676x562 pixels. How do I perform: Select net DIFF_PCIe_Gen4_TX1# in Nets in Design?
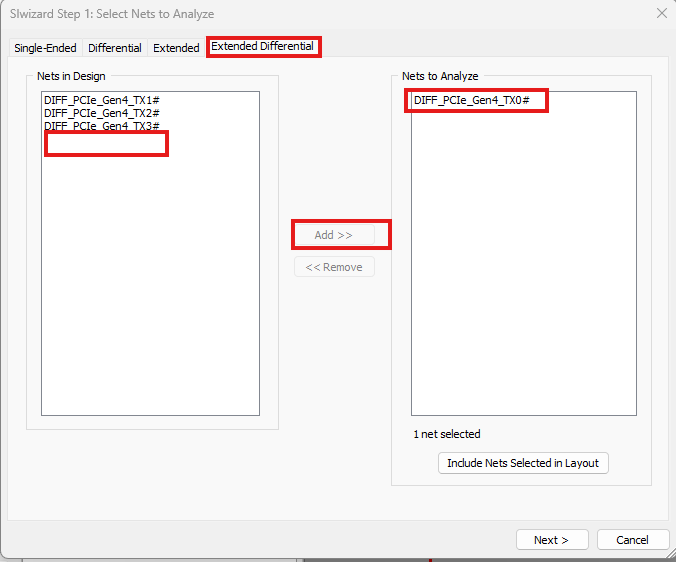(x=102, y=100)
